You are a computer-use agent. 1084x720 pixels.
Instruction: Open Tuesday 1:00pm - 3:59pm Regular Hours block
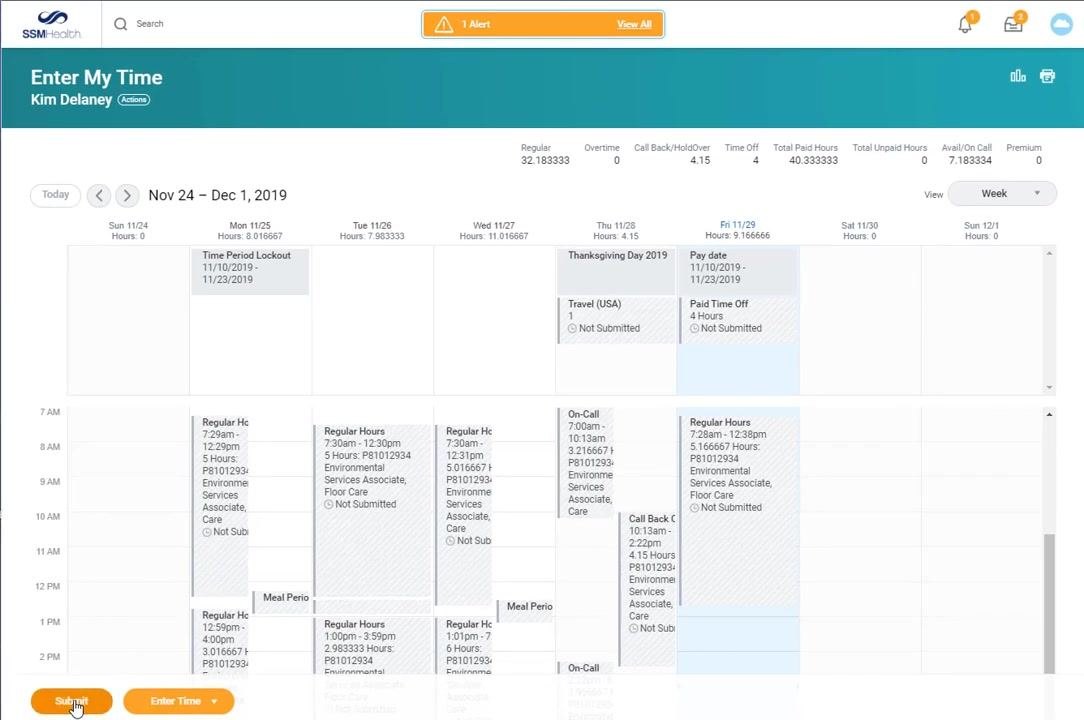tap(372, 645)
